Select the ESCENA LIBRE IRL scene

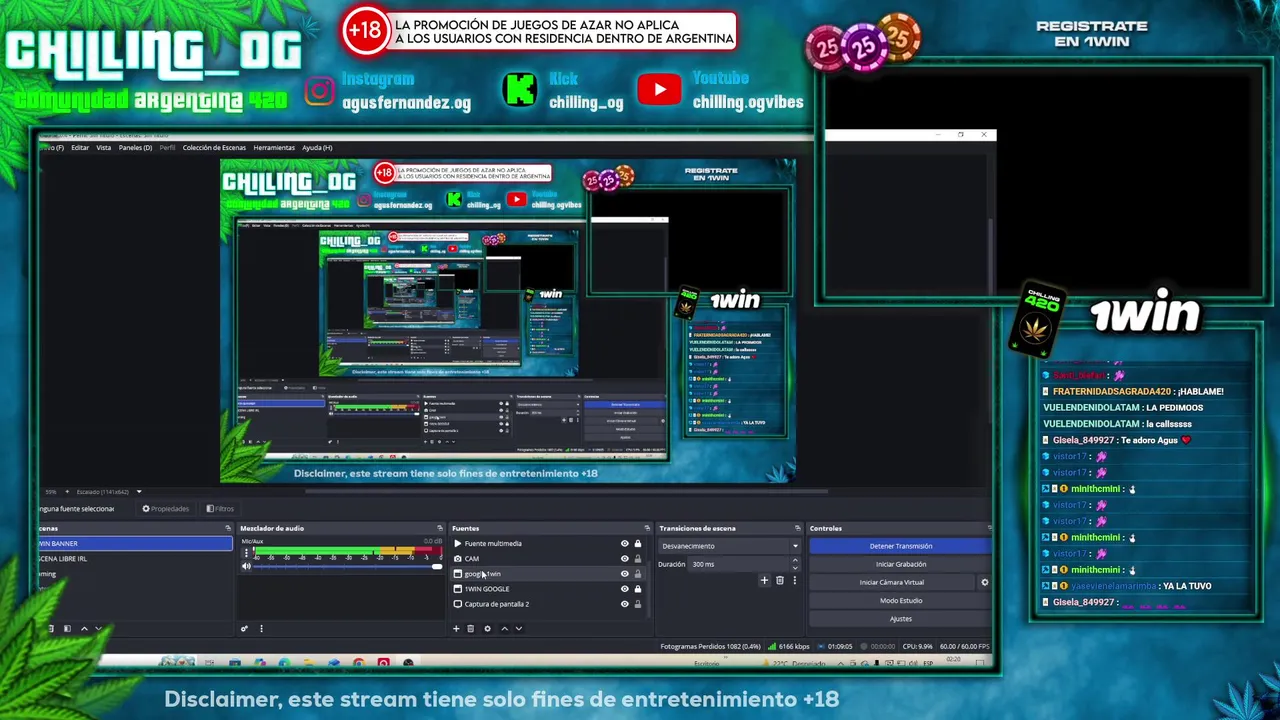[135, 558]
